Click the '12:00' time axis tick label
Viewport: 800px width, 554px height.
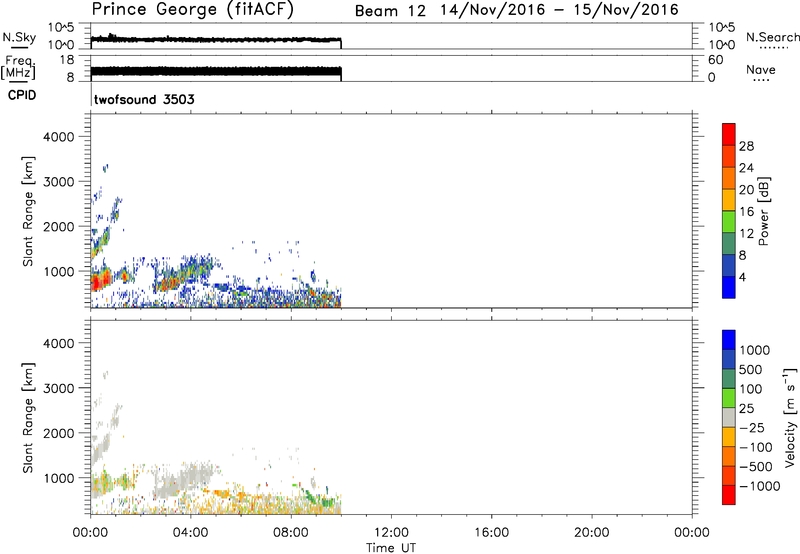point(391,533)
